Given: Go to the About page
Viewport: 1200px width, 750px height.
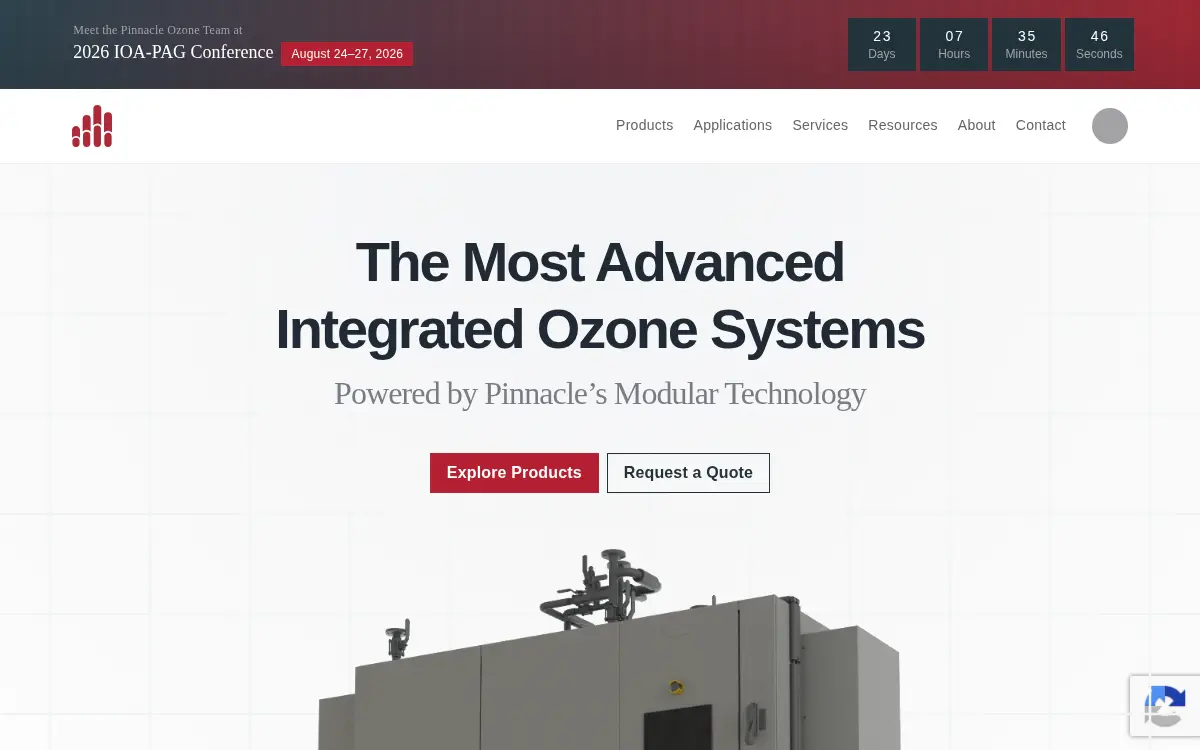Looking at the screenshot, I should 976,125.
